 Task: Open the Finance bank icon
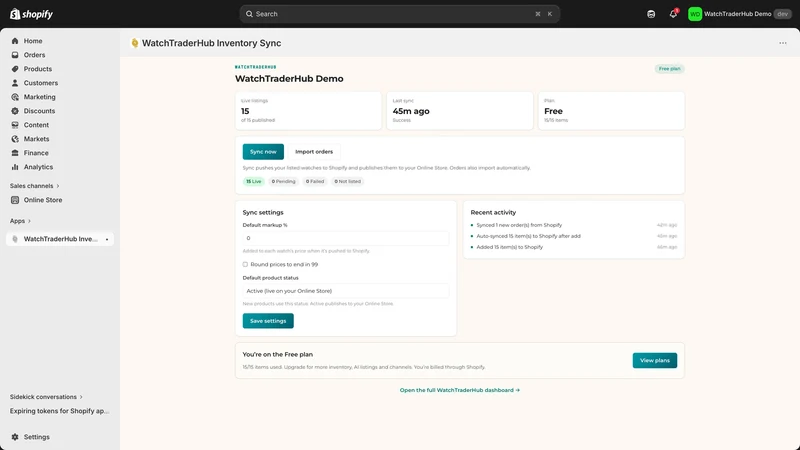coord(15,153)
